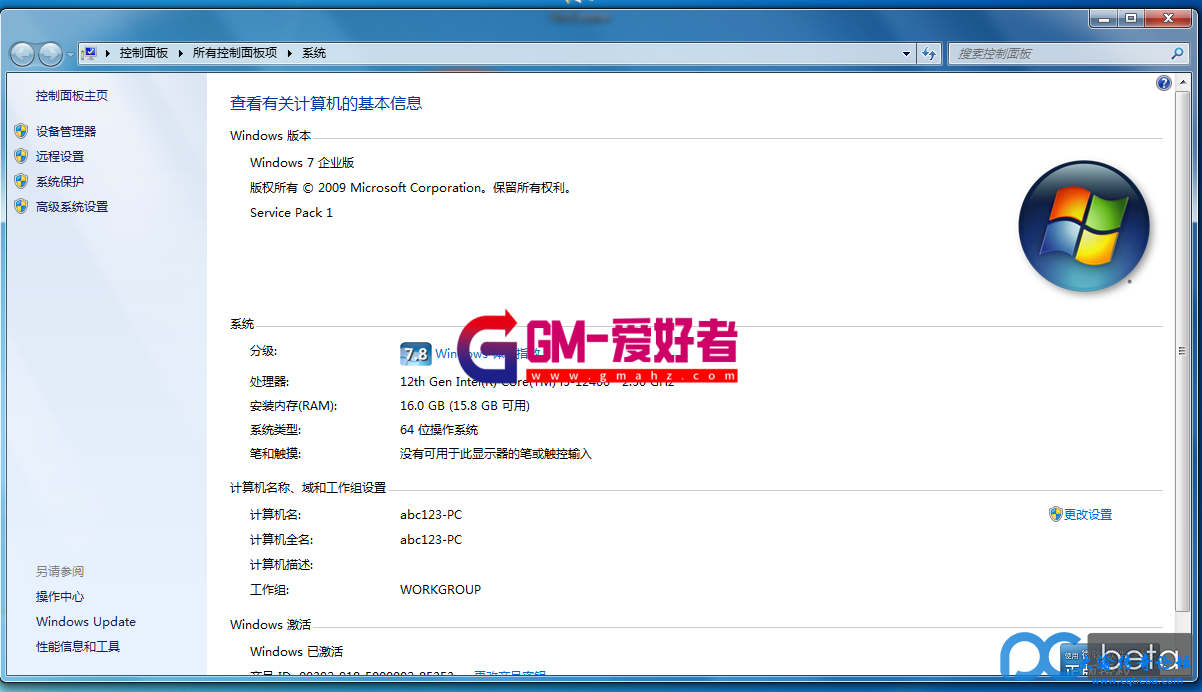The width and height of the screenshot is (1202, 692).
Task: Click abc123-PC in the 计算机全名 row
Action: coord(431,539)
